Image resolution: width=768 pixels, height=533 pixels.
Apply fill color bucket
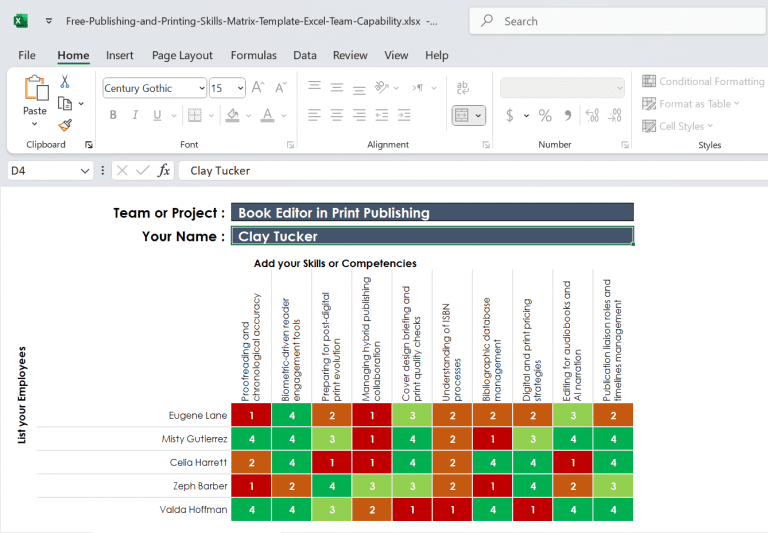tap(233, 115)
